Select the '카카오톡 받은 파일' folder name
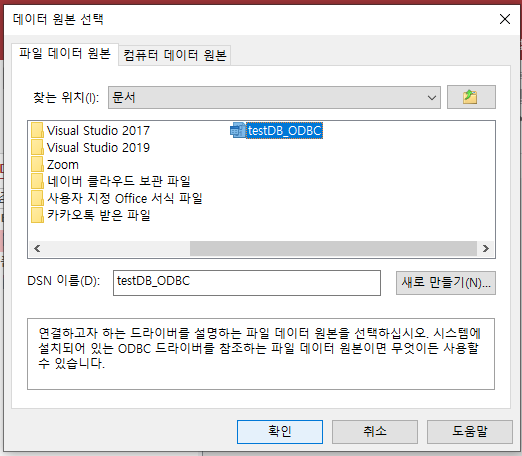The image size is (522, 456). pyautogui.click(x=99, y=215)
